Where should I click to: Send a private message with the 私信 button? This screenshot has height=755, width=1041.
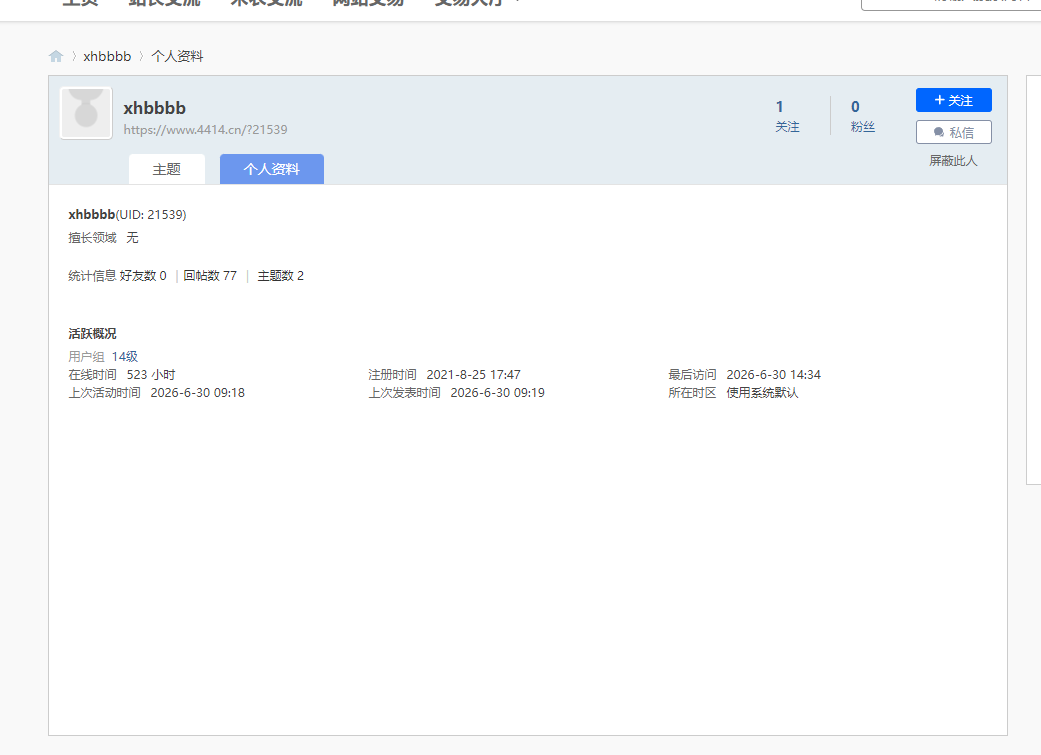click(x=953, y=132)
